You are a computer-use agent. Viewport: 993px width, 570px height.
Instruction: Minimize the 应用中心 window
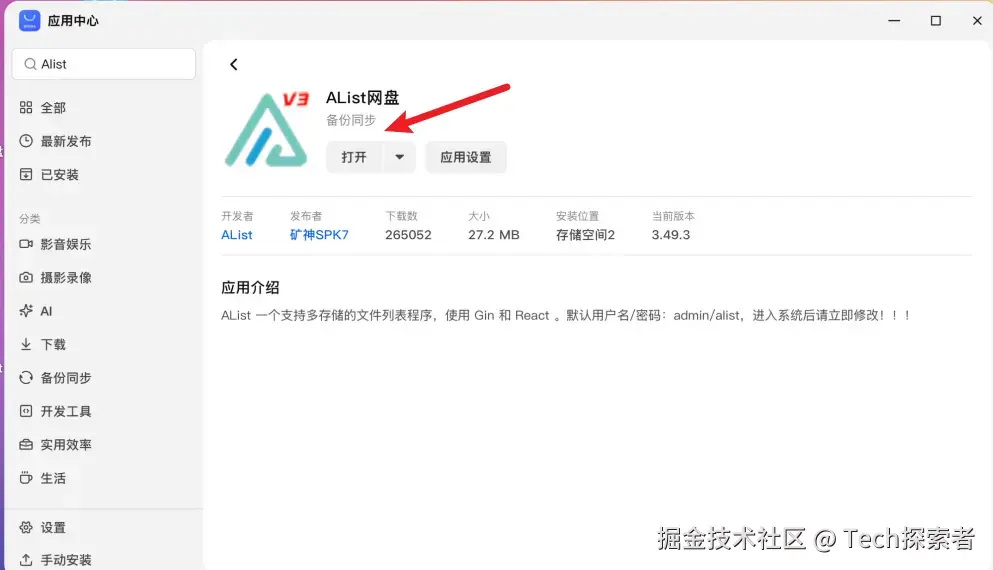(x=894, y=20)
